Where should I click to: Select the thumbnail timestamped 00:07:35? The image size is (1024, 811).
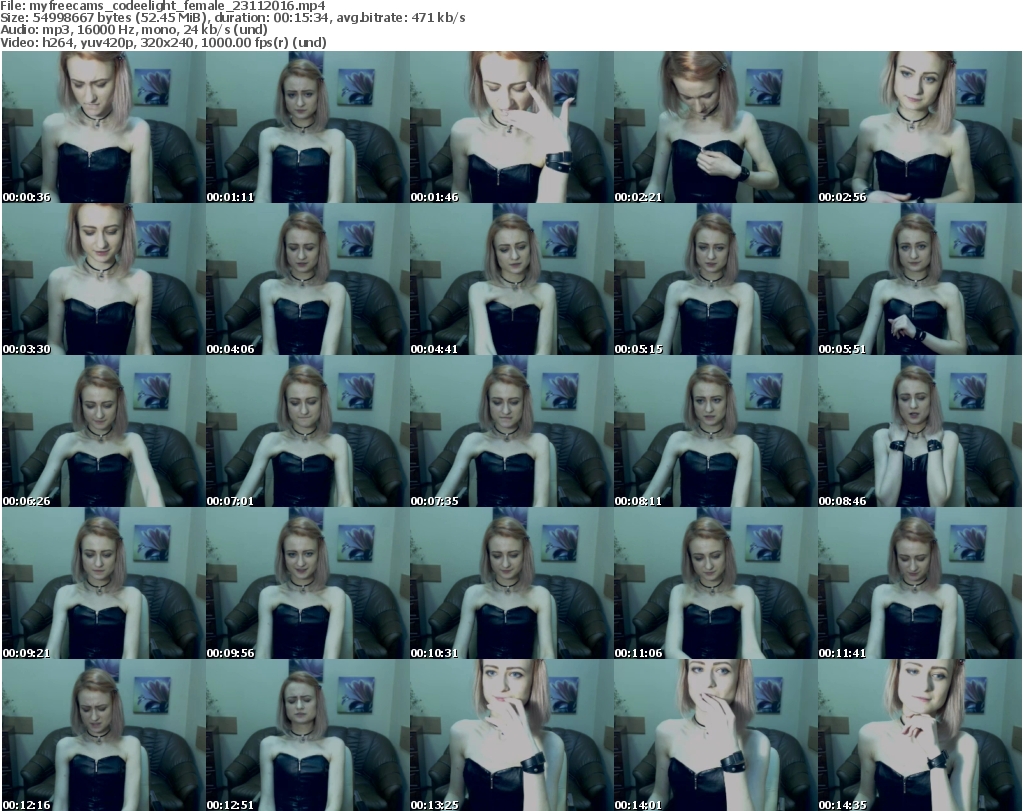(x=512, y=432)
